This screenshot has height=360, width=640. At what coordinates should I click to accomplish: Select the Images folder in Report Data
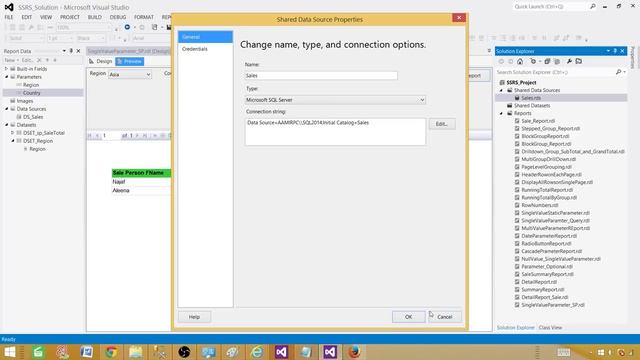(x=24, y=101)
